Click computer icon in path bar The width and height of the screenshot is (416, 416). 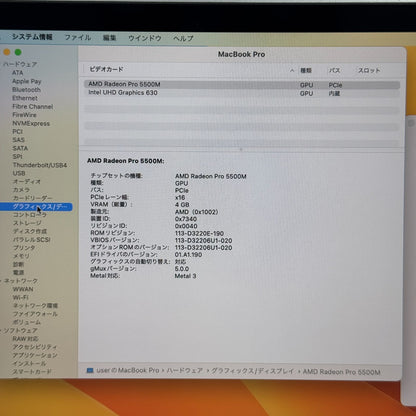pos(90,371)
